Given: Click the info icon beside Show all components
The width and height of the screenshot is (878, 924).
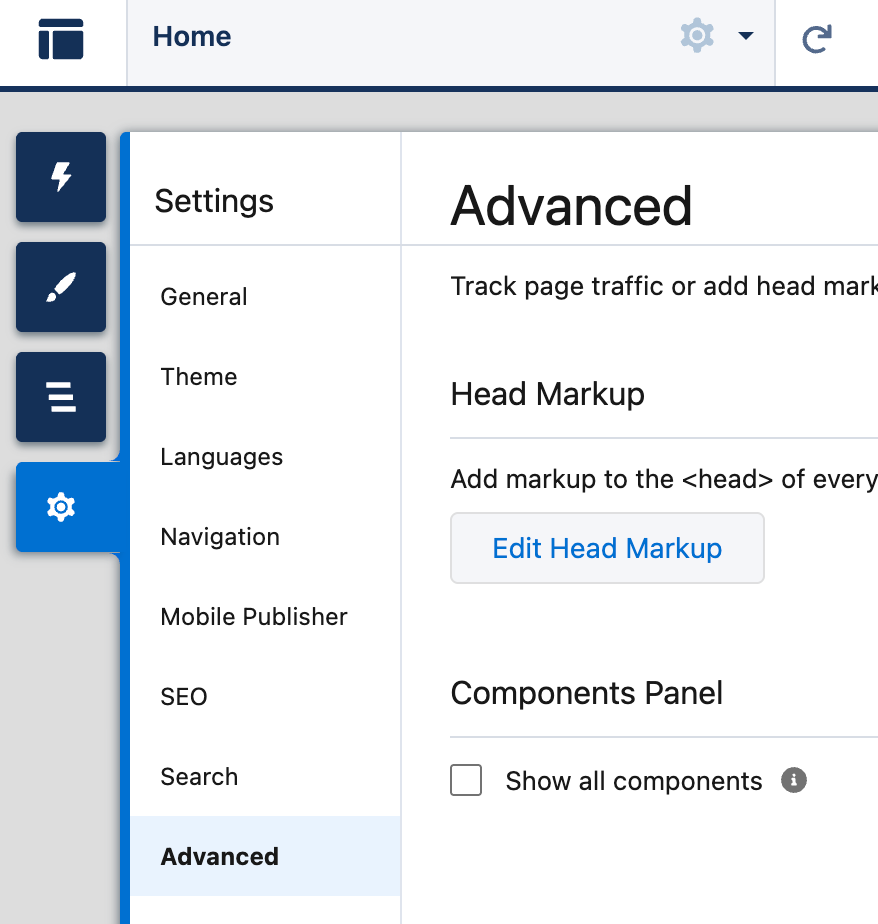Looking at the screenshot, I should coord(793,780).
